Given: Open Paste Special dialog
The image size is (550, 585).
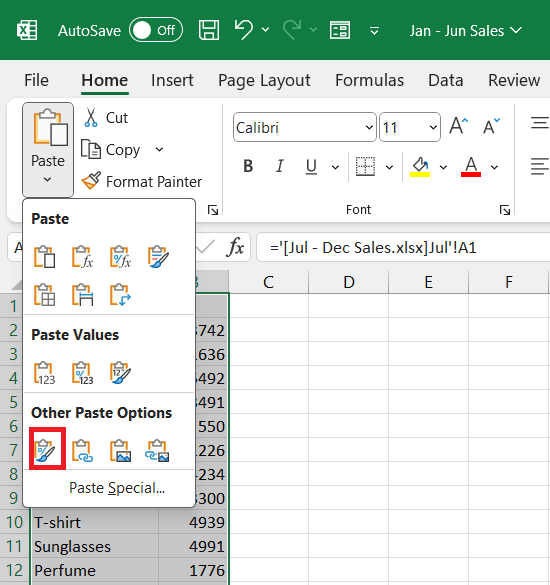Looking at the screenshot, I should point(117,488).
